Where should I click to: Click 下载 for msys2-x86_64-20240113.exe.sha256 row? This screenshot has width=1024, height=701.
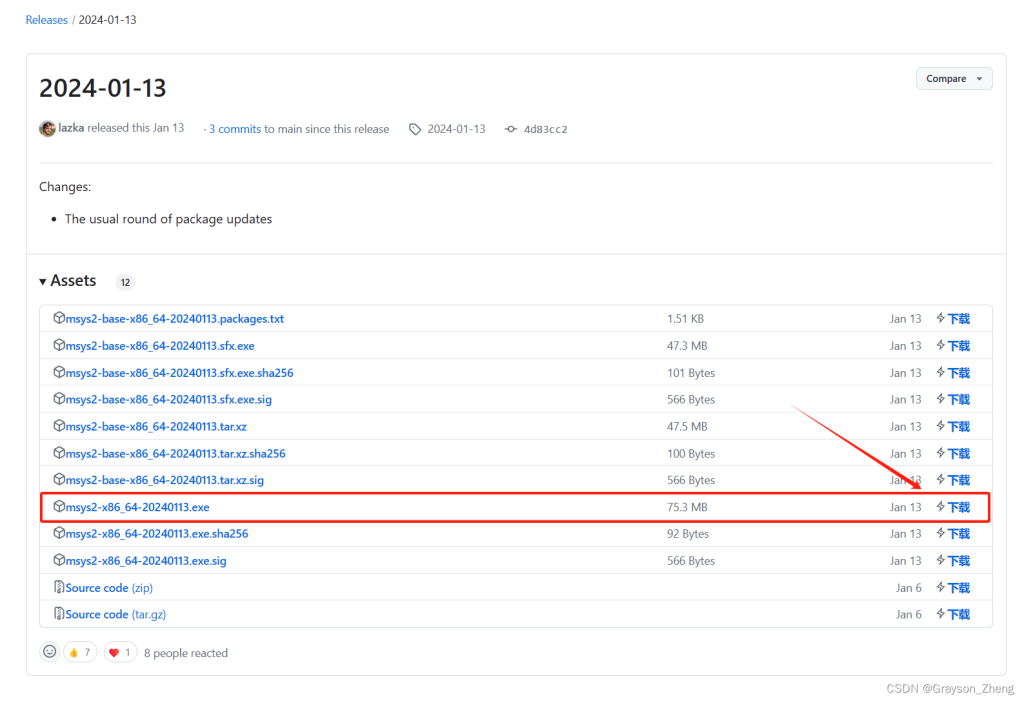pos(953,534)
